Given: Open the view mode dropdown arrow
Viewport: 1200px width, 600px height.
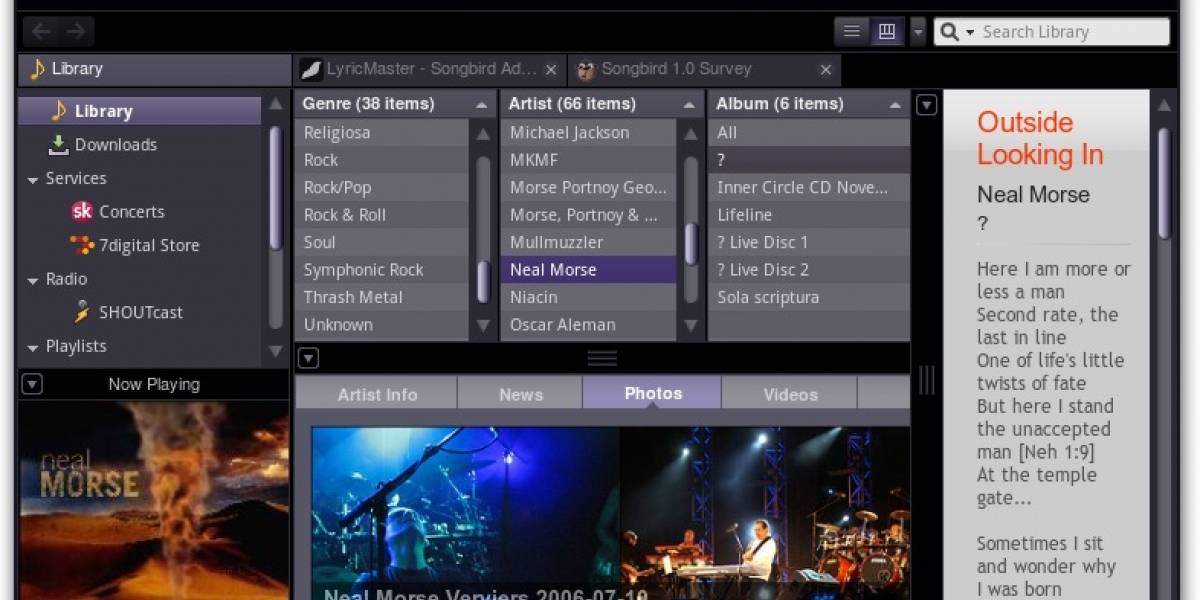Looking at the screenshot, I should tap(918, 32).
